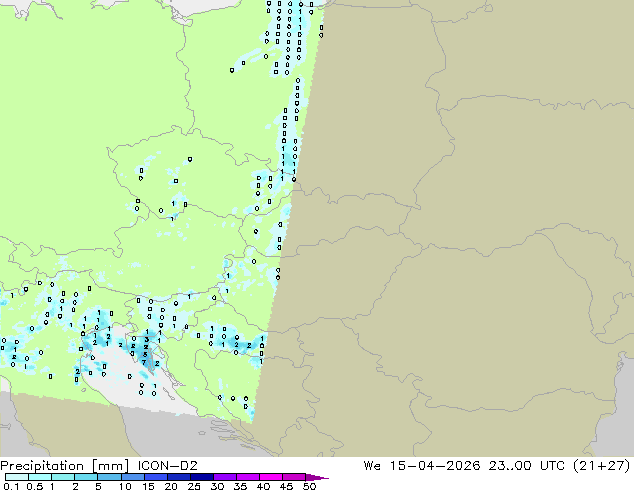Click the date '15-04-2026' text
634x490 pixels.
(435, 466)
